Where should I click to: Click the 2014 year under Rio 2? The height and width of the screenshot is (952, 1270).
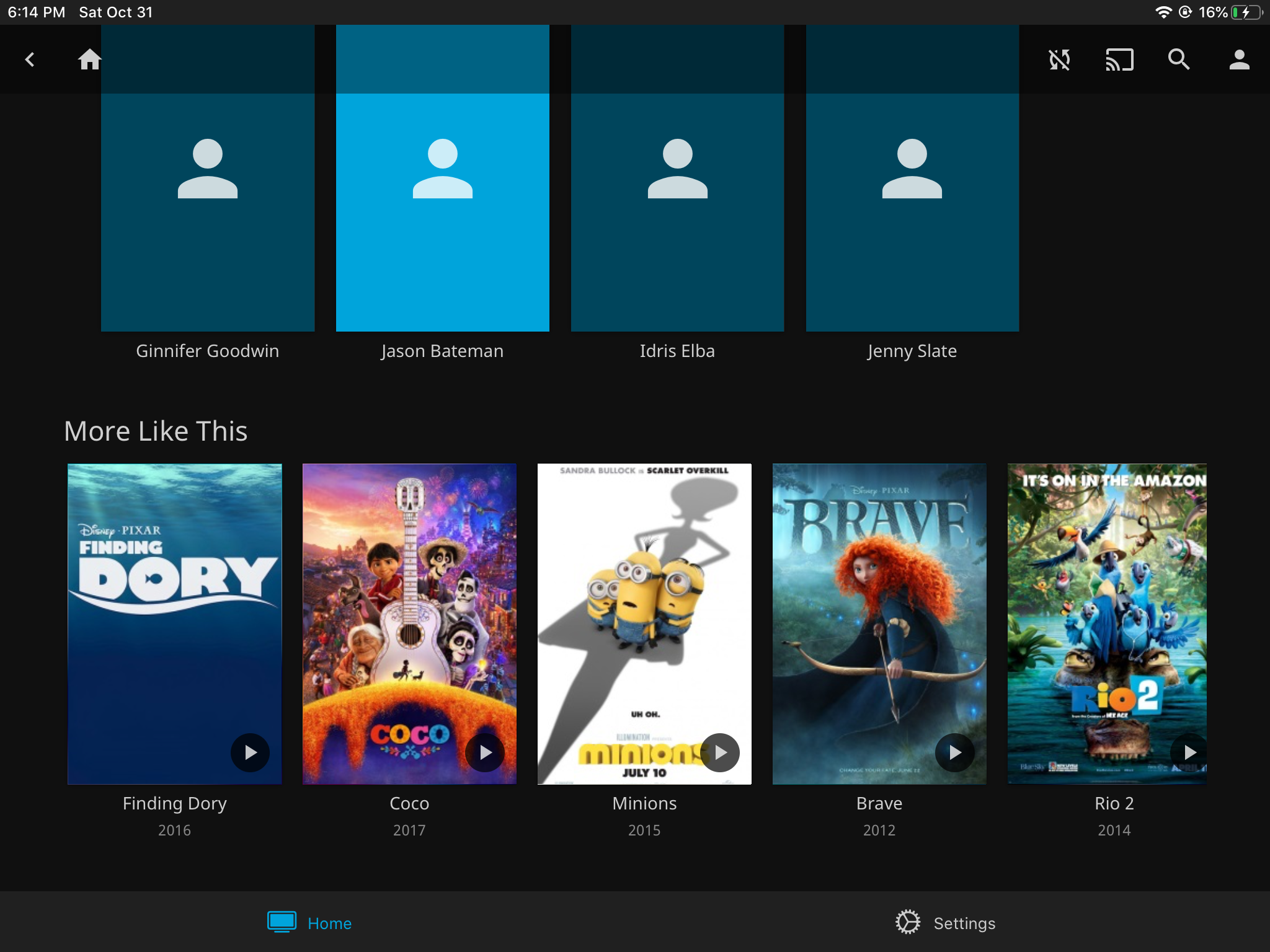(x=1114, y=831)
